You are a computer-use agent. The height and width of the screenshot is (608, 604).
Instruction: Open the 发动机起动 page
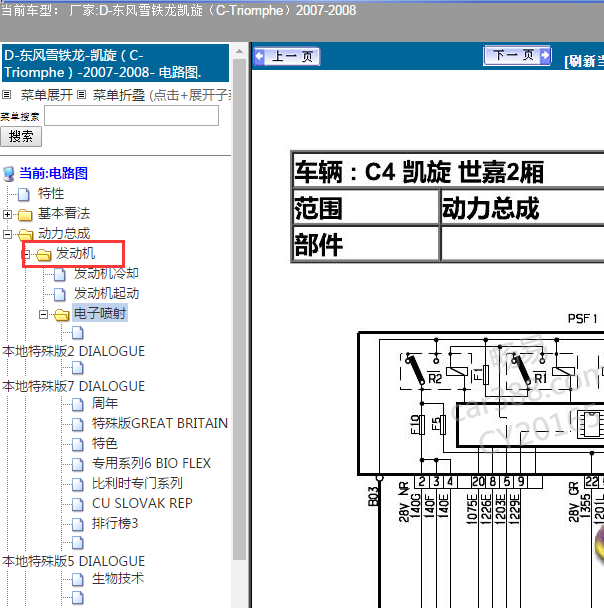click(x=106, y=294)
